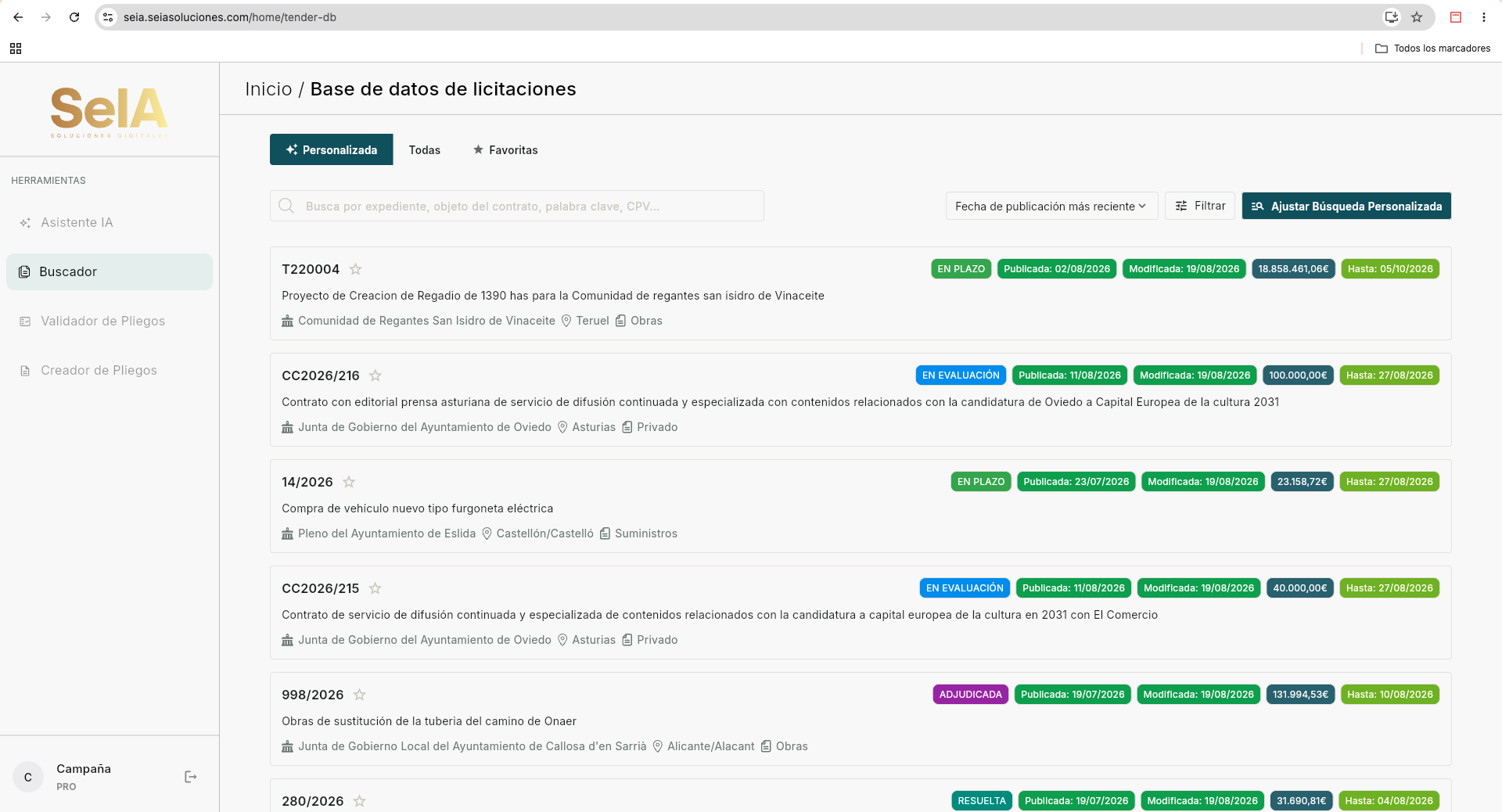This screenshot has height=812, width=1502.
Task: Click location pin beside Castellón/Castelló
Action: pyautogui.click(x=487, y=534)
